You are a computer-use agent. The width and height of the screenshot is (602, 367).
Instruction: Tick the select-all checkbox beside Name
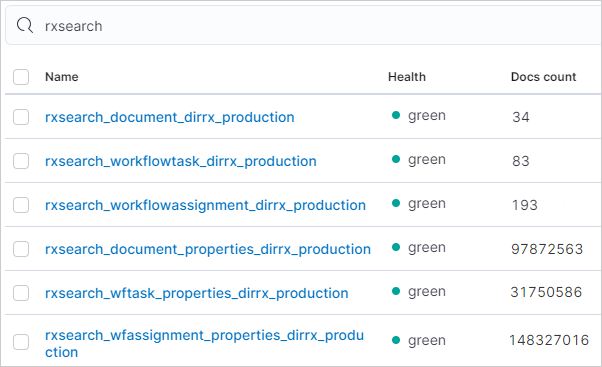21,77
